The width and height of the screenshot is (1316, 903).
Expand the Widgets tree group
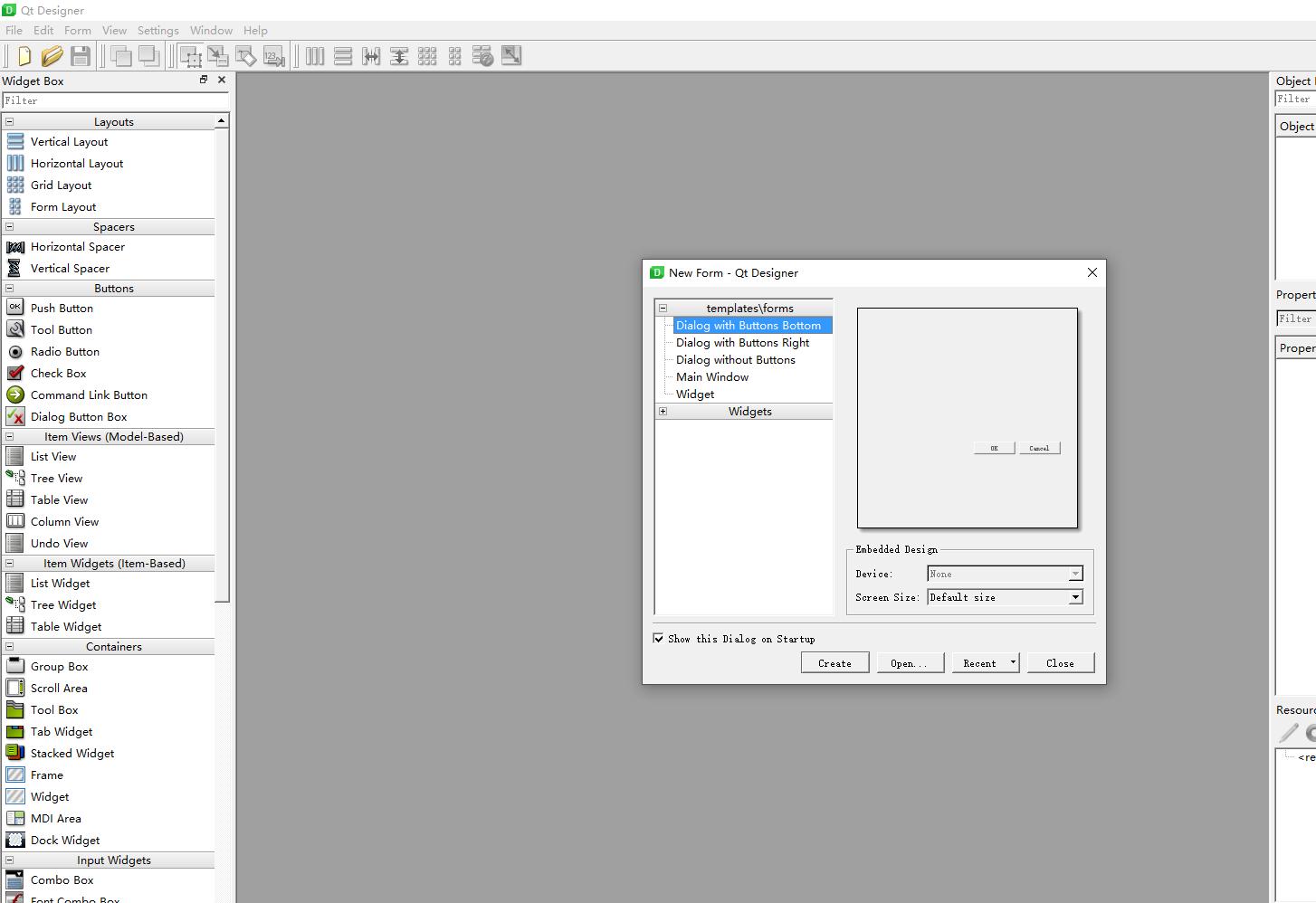(x=663, y=411)
